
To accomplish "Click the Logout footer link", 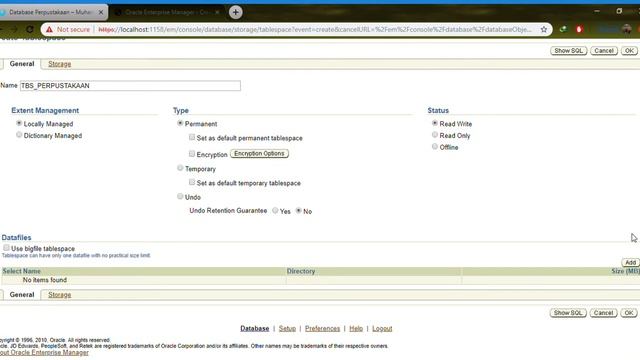I will 382,329.
